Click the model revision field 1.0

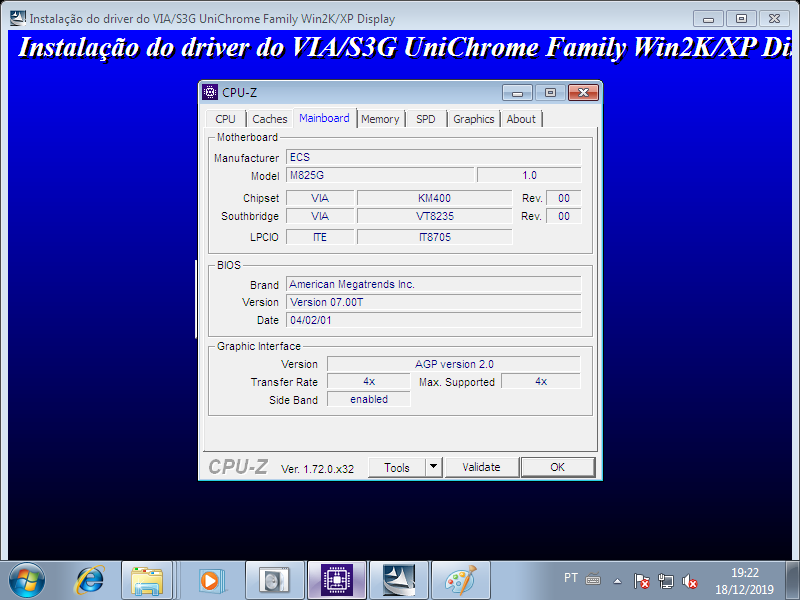click(x=529, y=175)
